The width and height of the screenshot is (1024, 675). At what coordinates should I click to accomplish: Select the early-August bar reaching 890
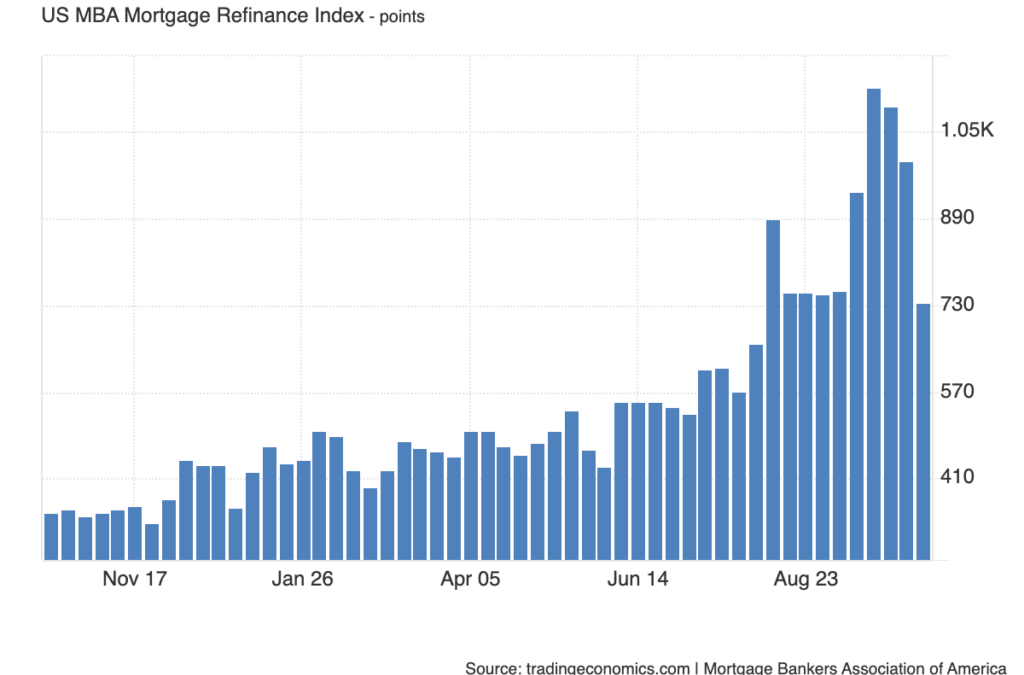tap(773, 389)
